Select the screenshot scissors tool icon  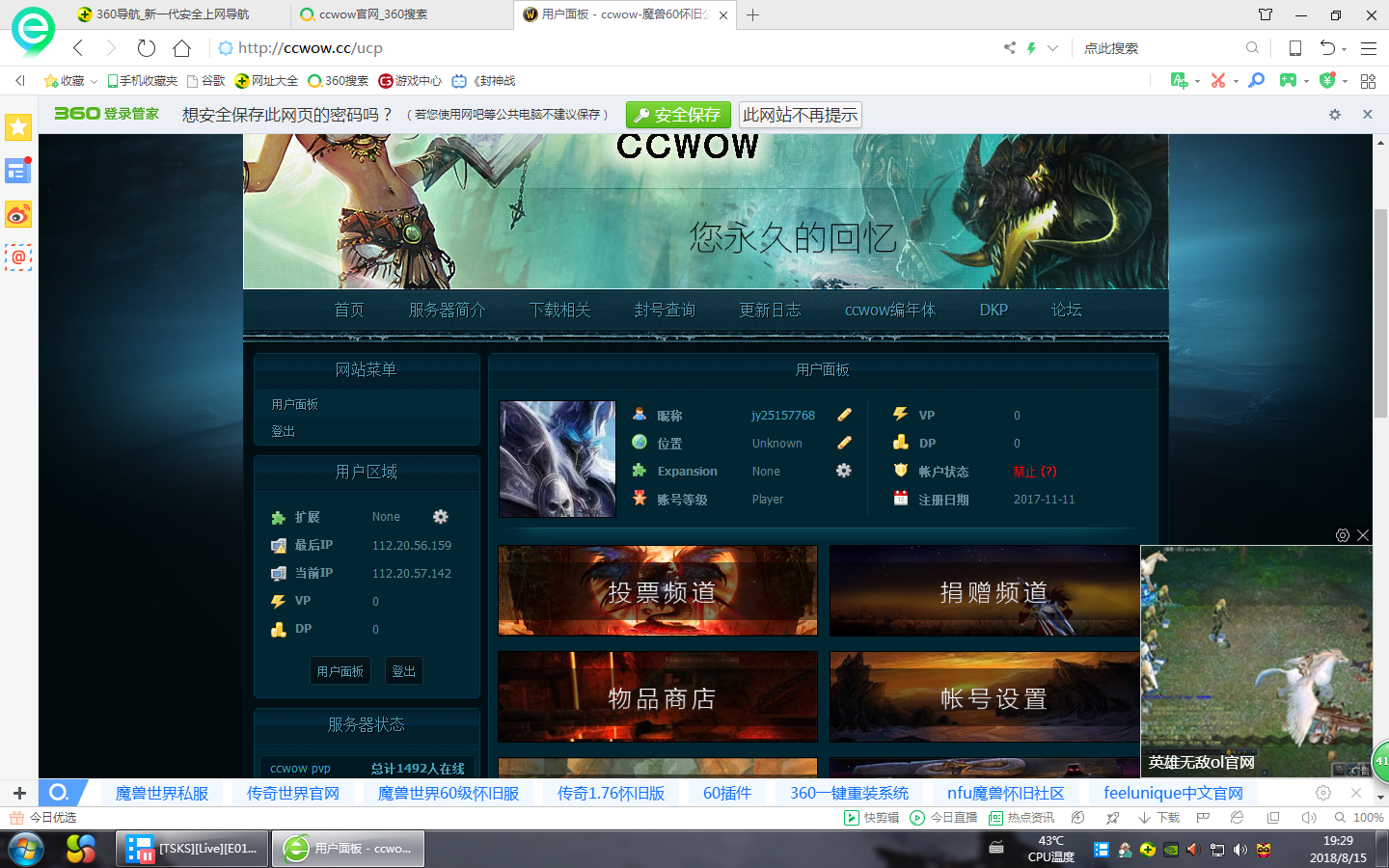tap(1218, 81)
